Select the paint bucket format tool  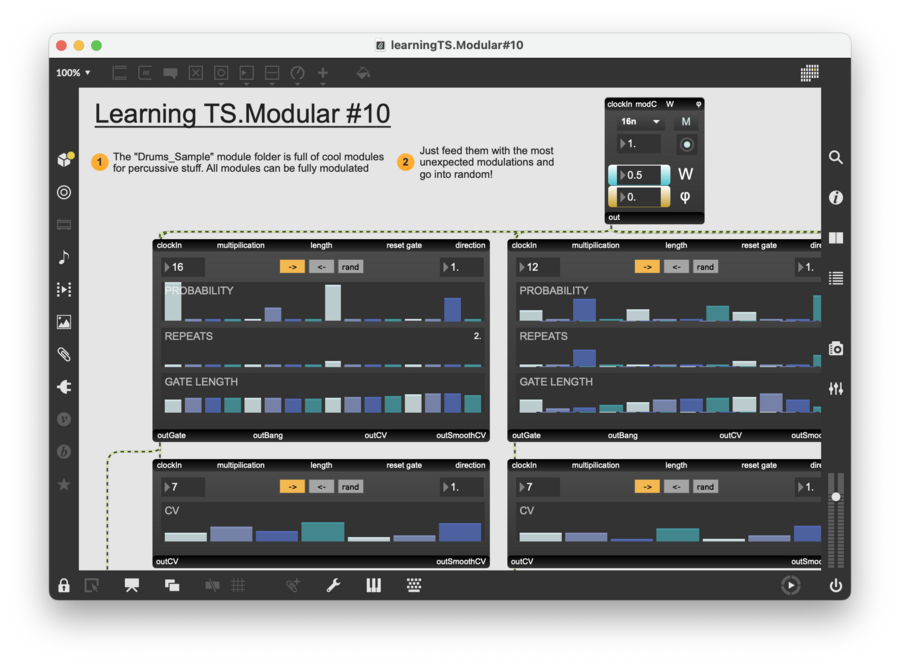tap(363, 73)
